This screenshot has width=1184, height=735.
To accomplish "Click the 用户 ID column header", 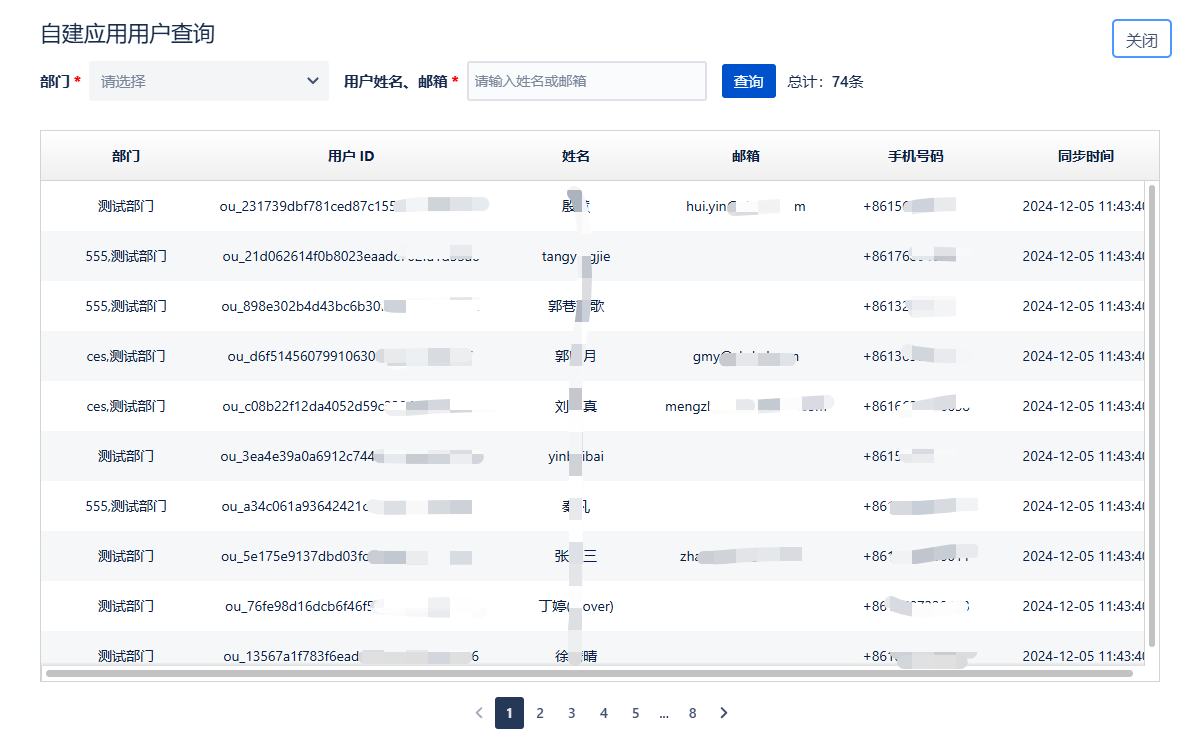I will [x=350, y=156].
